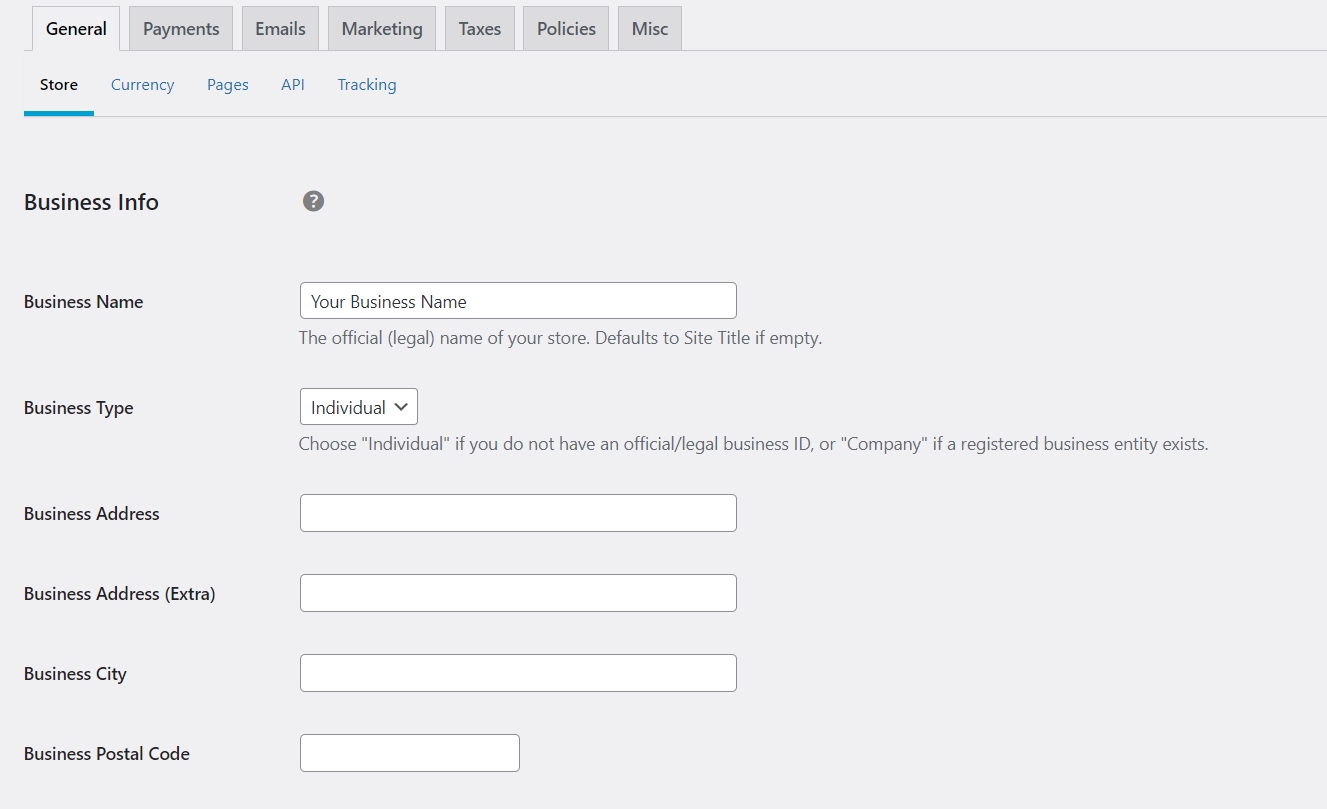The width and height of the screenshot is (1327, 809).
Task: Select the Currency sub-tab
Action: tap(142, 85)
